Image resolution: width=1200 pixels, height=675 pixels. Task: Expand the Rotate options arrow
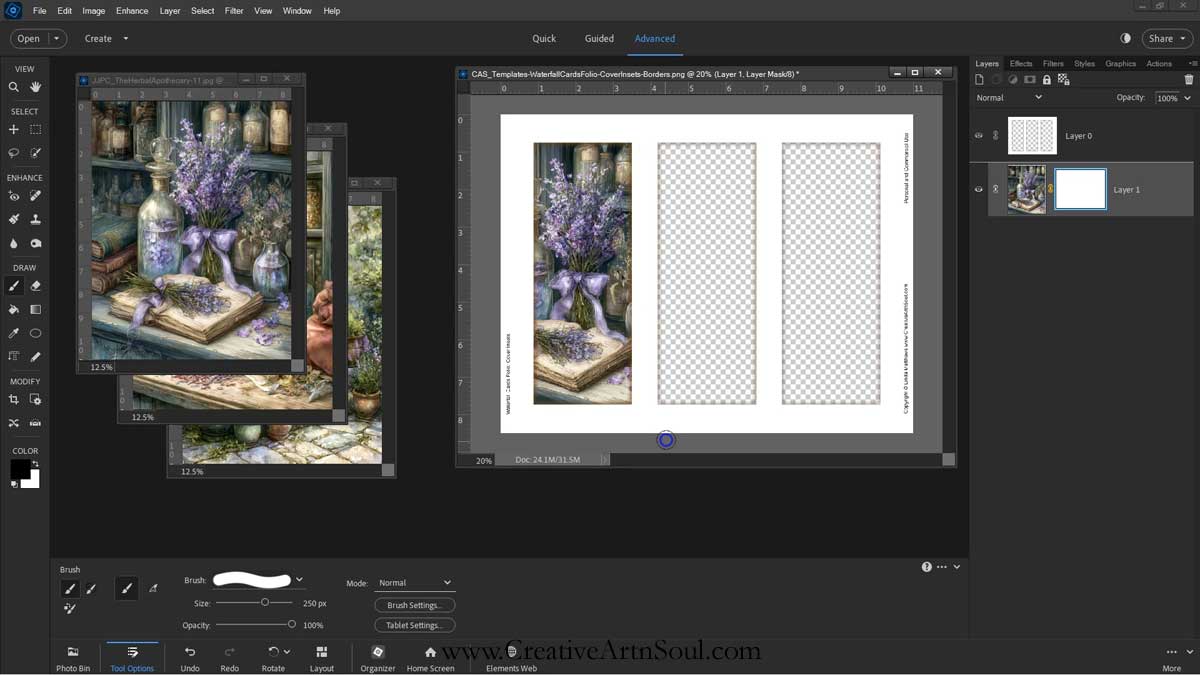(x=287, y=652)
